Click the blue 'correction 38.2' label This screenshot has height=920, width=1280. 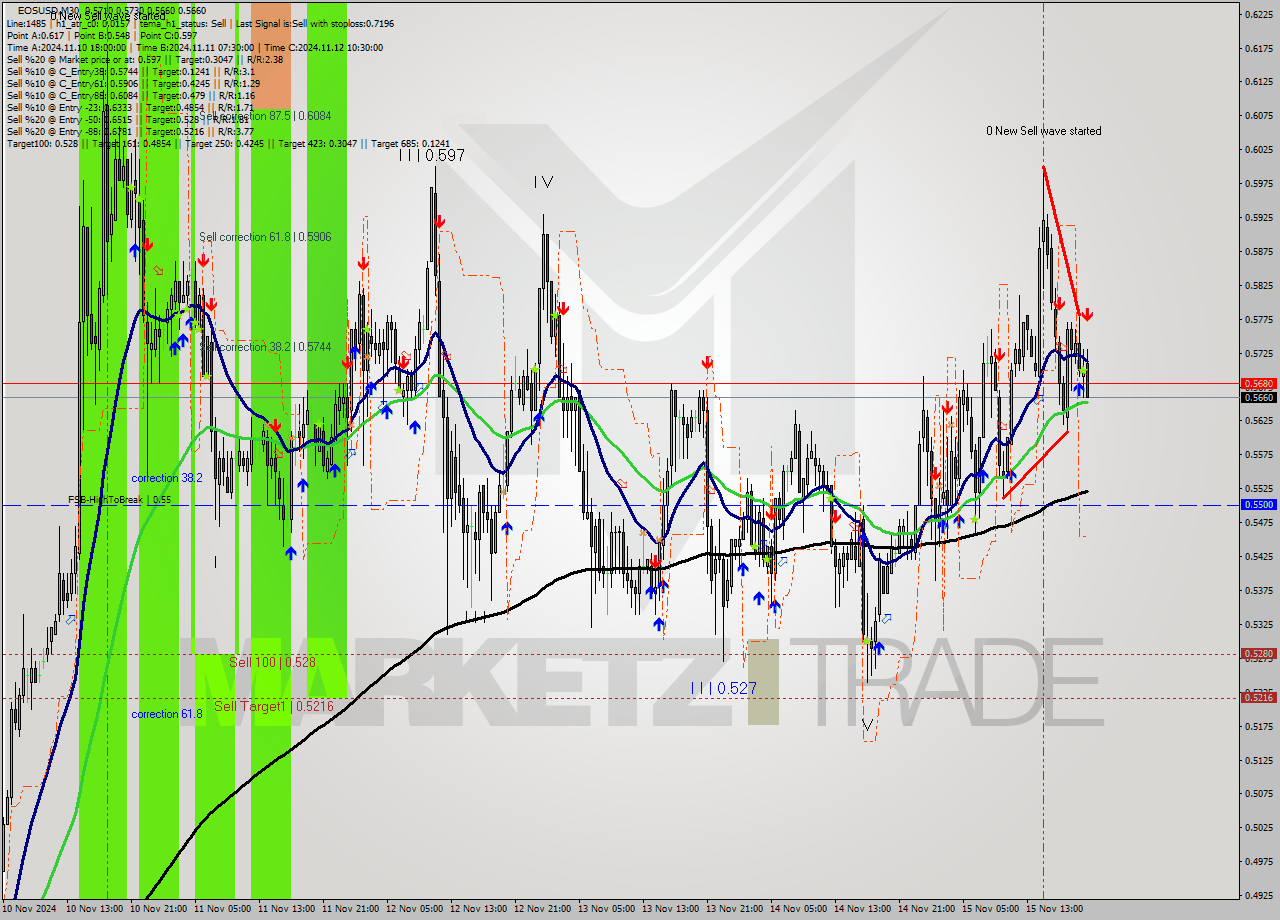(x=167, y=478)
